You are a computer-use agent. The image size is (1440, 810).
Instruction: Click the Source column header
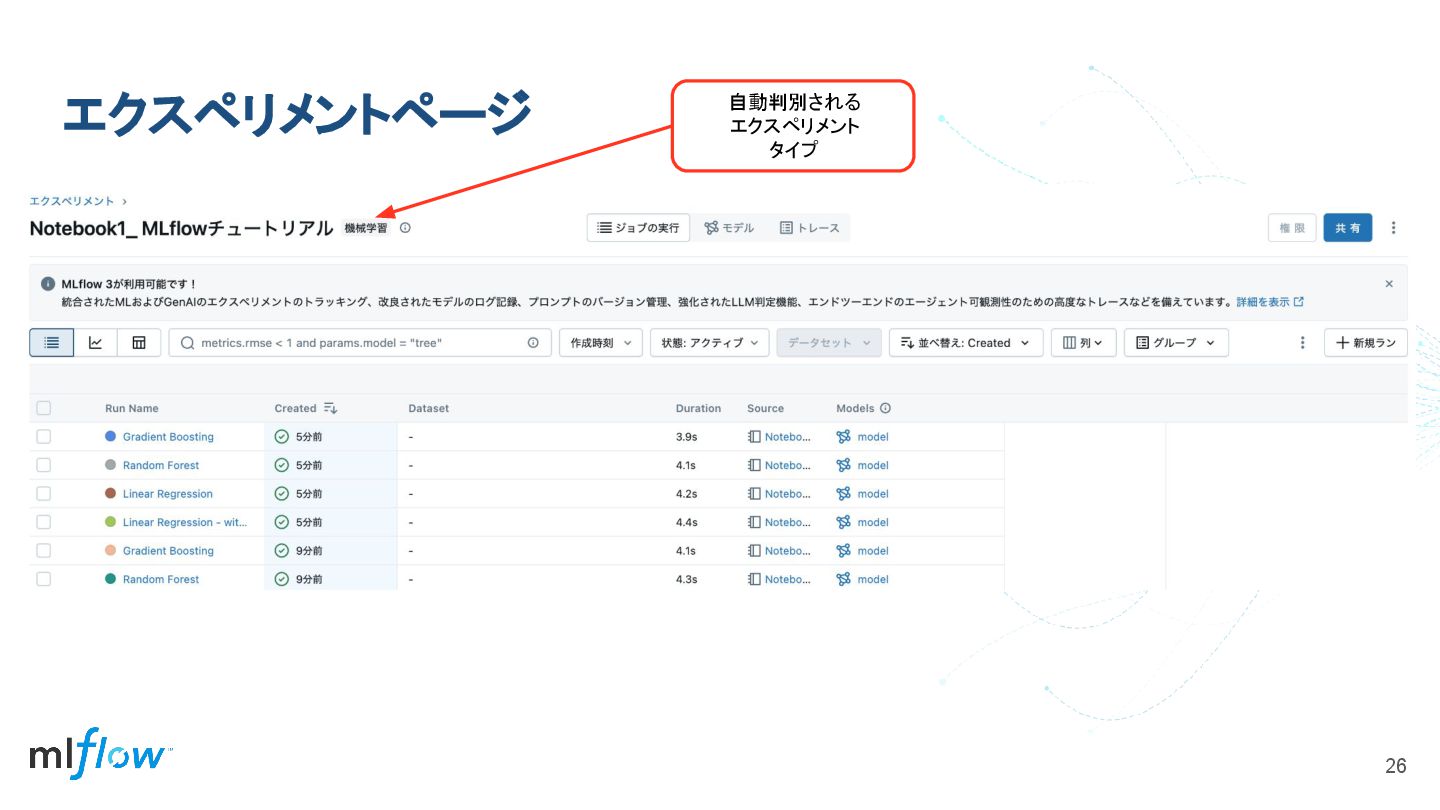765,408
